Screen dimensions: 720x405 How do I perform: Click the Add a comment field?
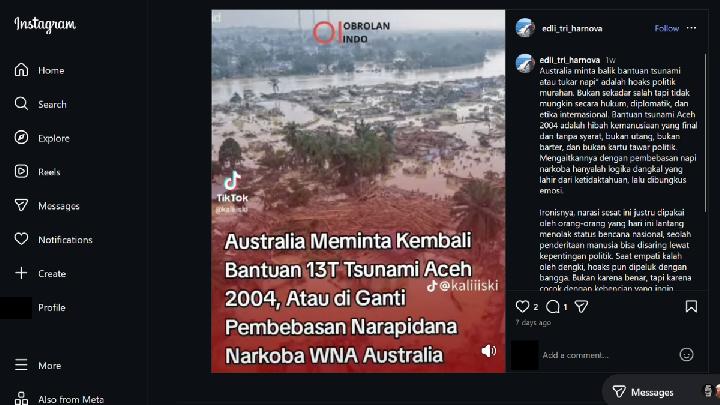pyautogui.click(x=606, y=355)
